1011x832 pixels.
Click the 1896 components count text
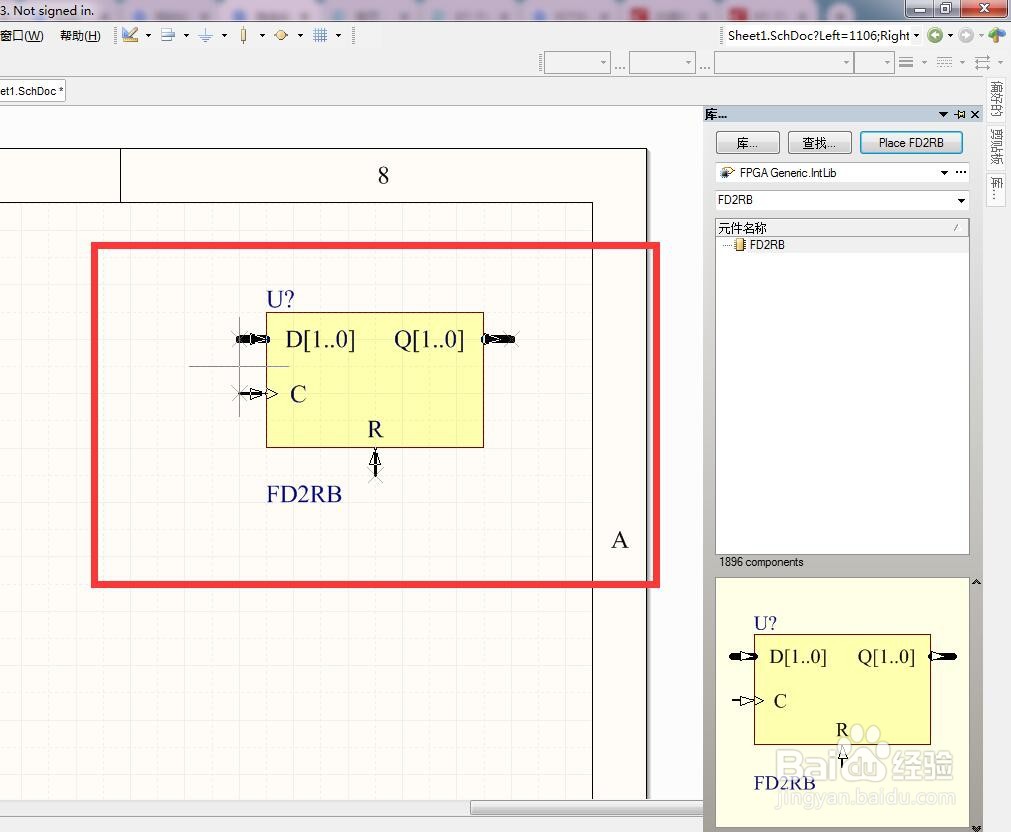click(761, 562)
